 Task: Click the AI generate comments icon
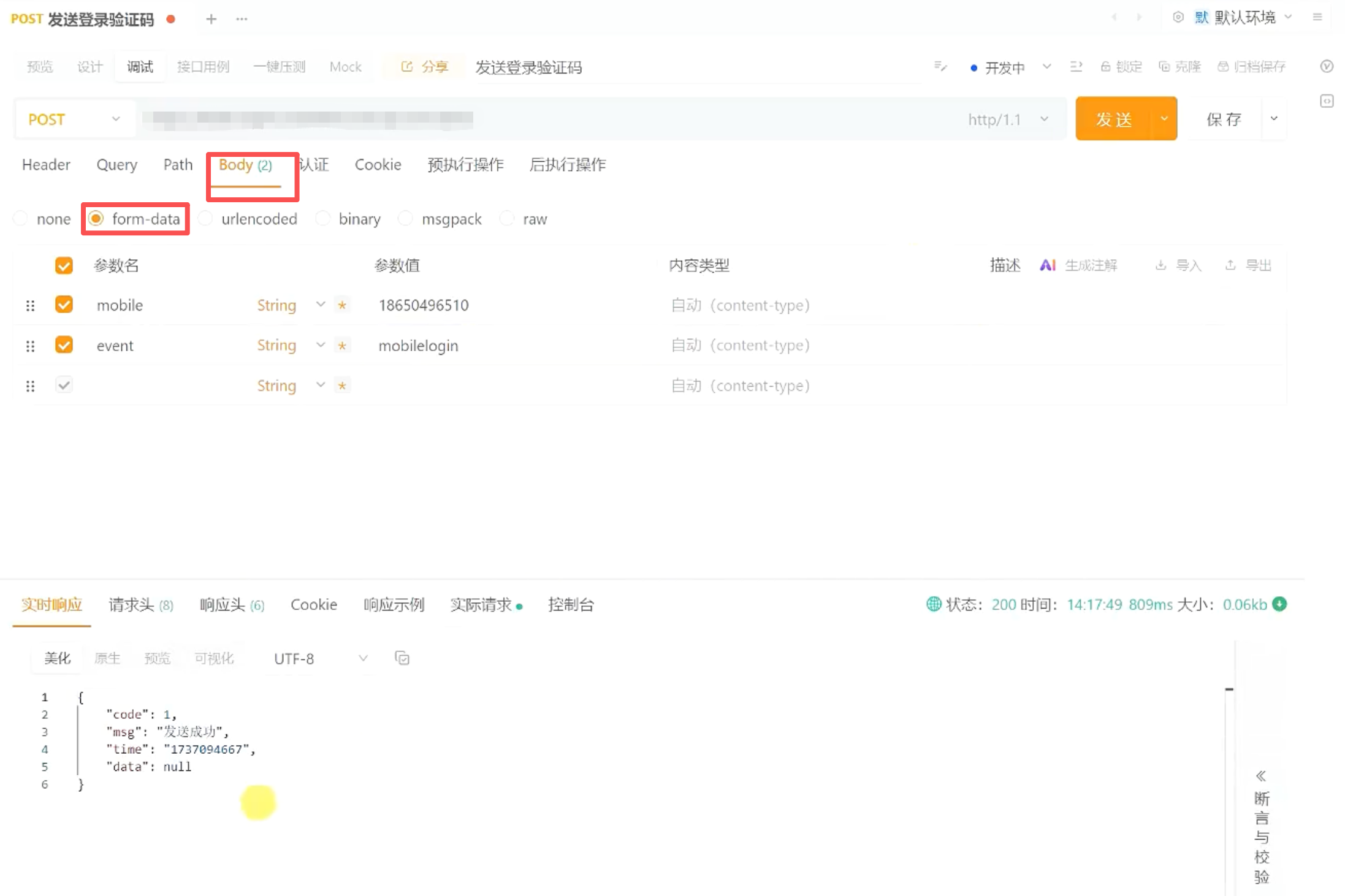[1048, 265]
